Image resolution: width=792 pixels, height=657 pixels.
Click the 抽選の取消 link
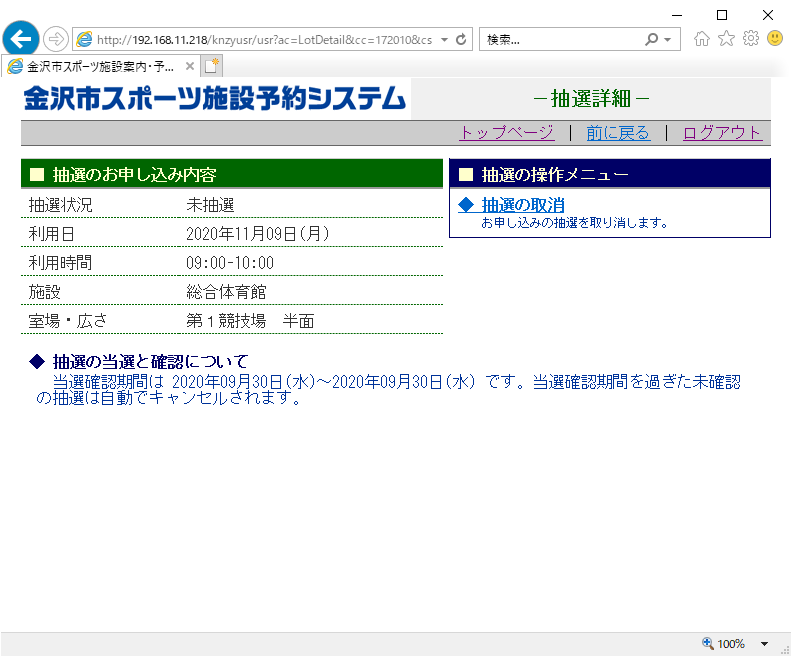click(522, 205)
